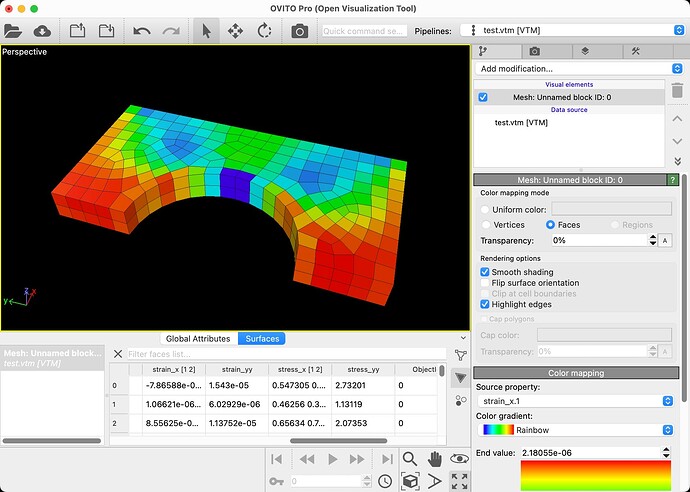Screen dimensions: 690x492
Task: Click the double-chevron pipeline icon
Action: 678,161
